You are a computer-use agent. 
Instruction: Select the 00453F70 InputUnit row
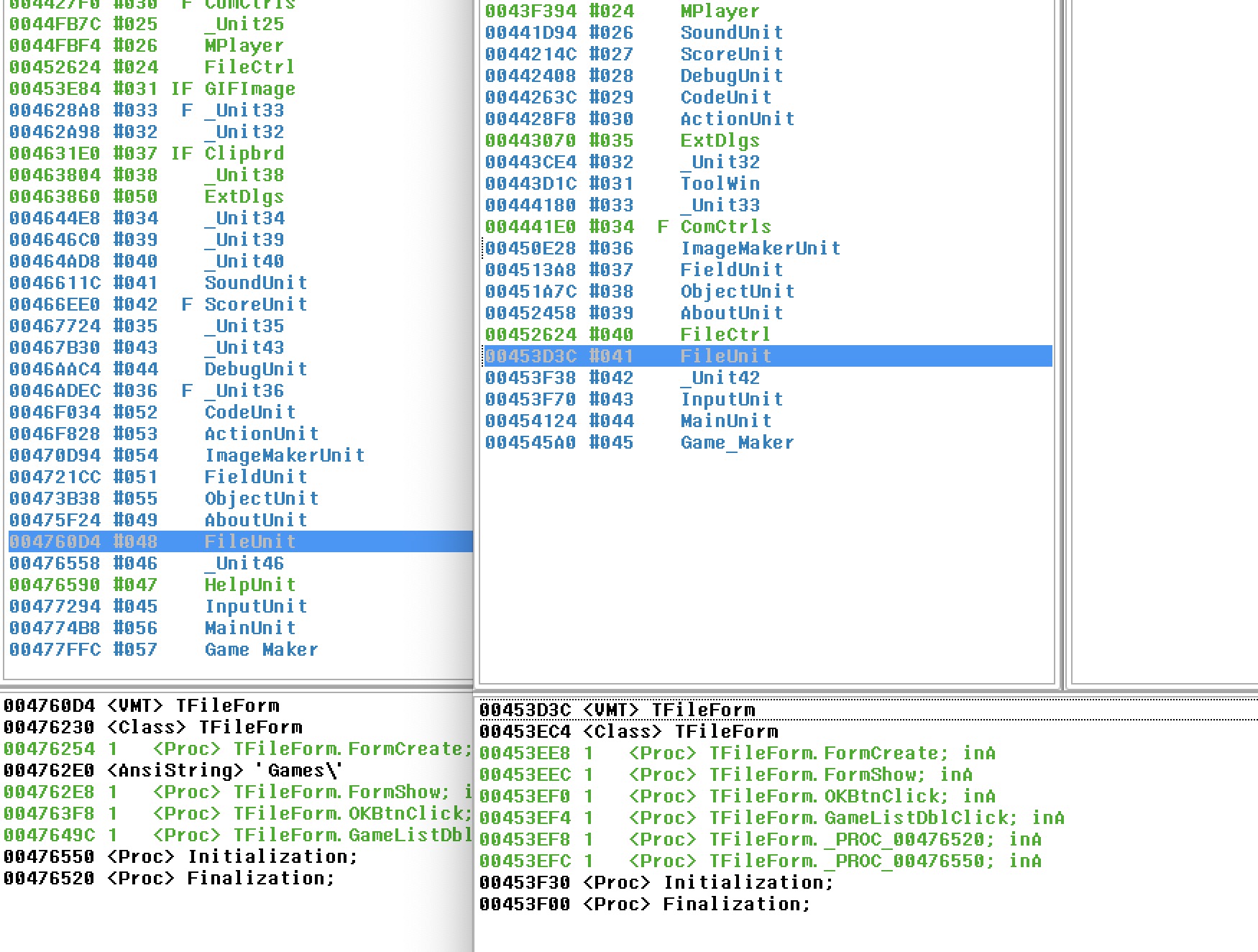[x=768, y=399]
